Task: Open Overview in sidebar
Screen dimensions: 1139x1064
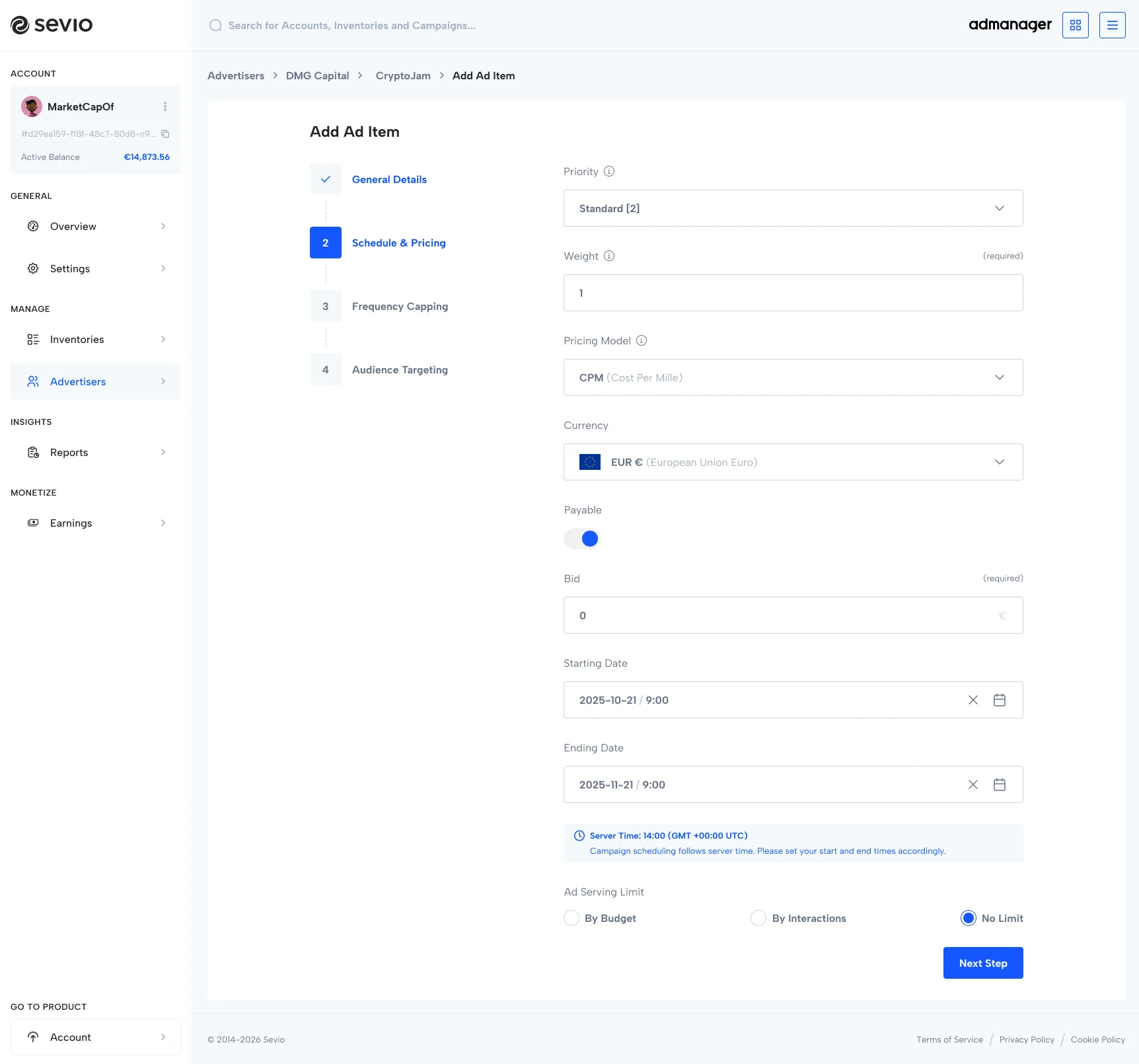Action: pos(96,226)
